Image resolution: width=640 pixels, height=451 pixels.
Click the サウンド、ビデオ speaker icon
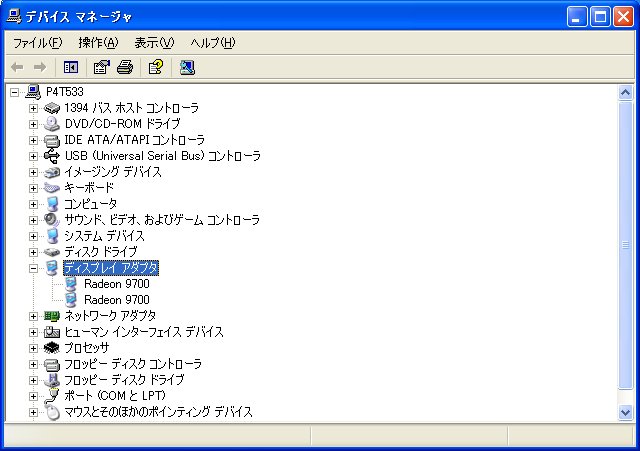(x=52, y=220)
